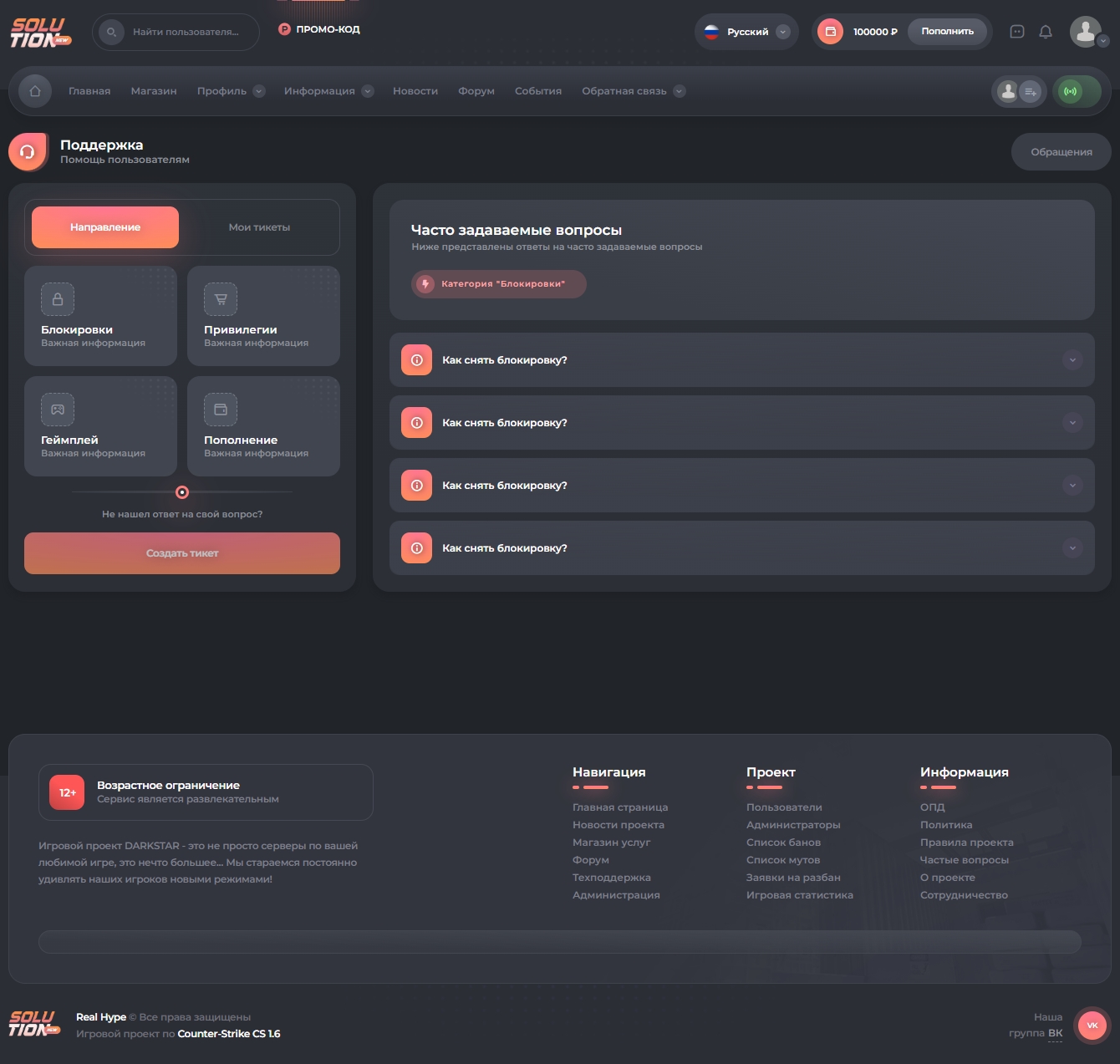
Task: Click the red slider dot under categories
Action: coord(182,492)
